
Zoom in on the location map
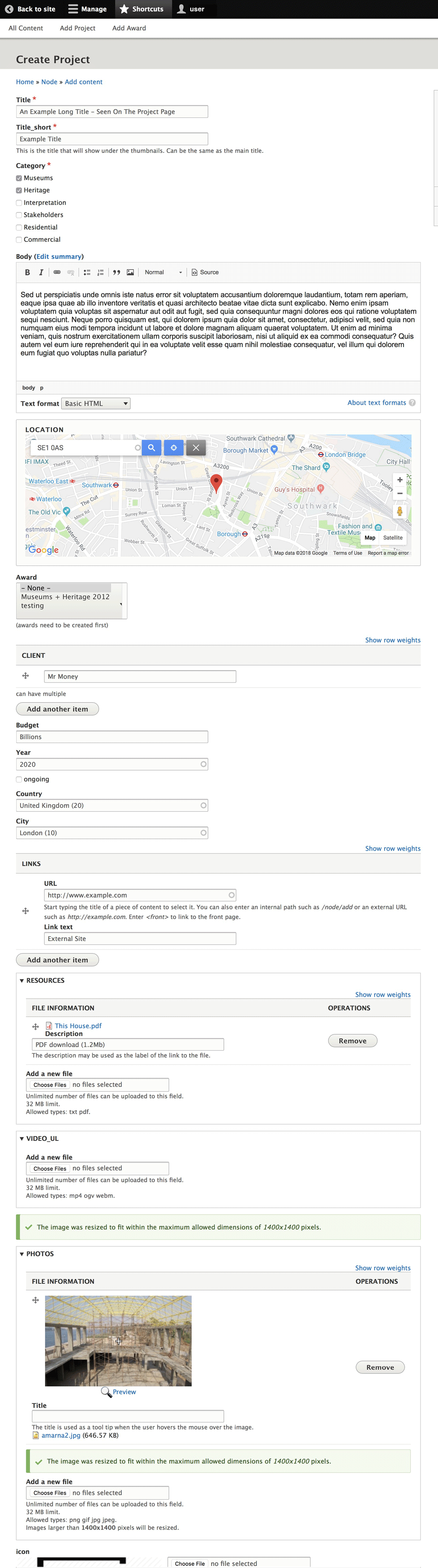click(399, 480)
